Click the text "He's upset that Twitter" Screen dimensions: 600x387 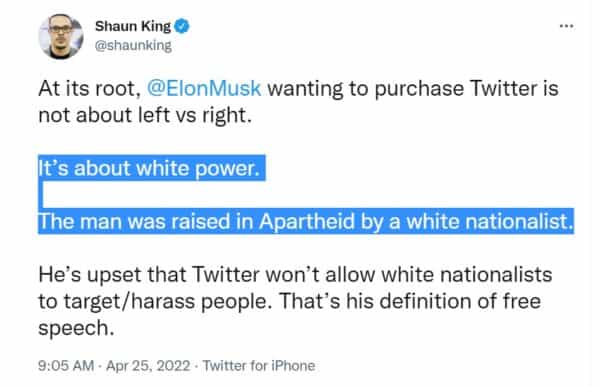pos(149,274)
